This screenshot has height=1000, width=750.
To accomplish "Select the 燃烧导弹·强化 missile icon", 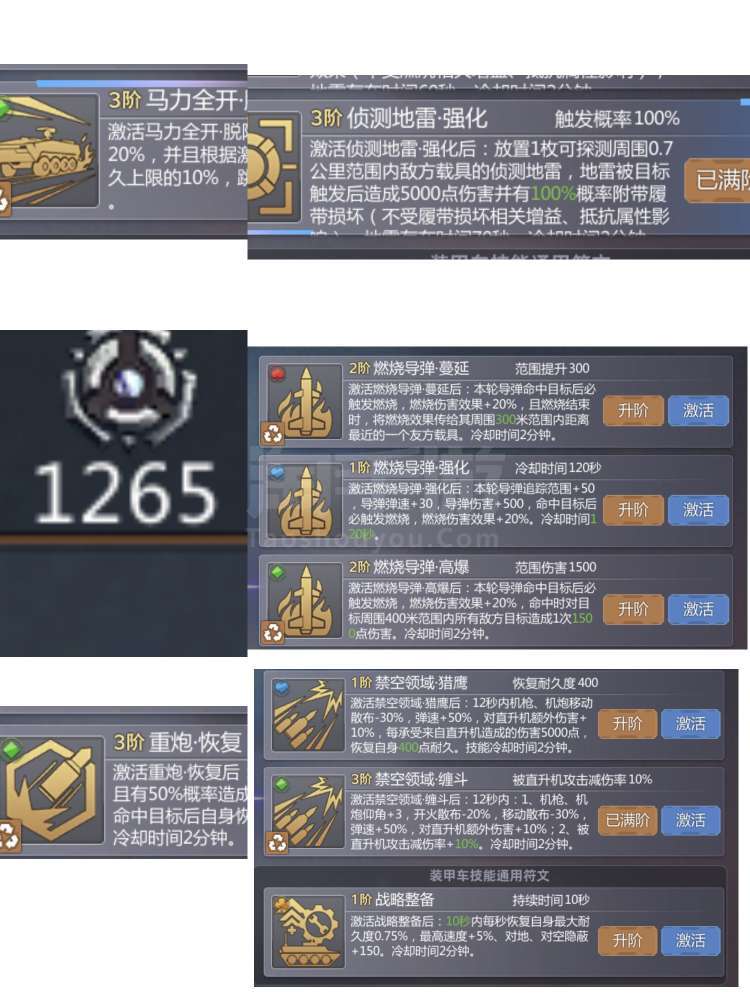I will [304, 502].
